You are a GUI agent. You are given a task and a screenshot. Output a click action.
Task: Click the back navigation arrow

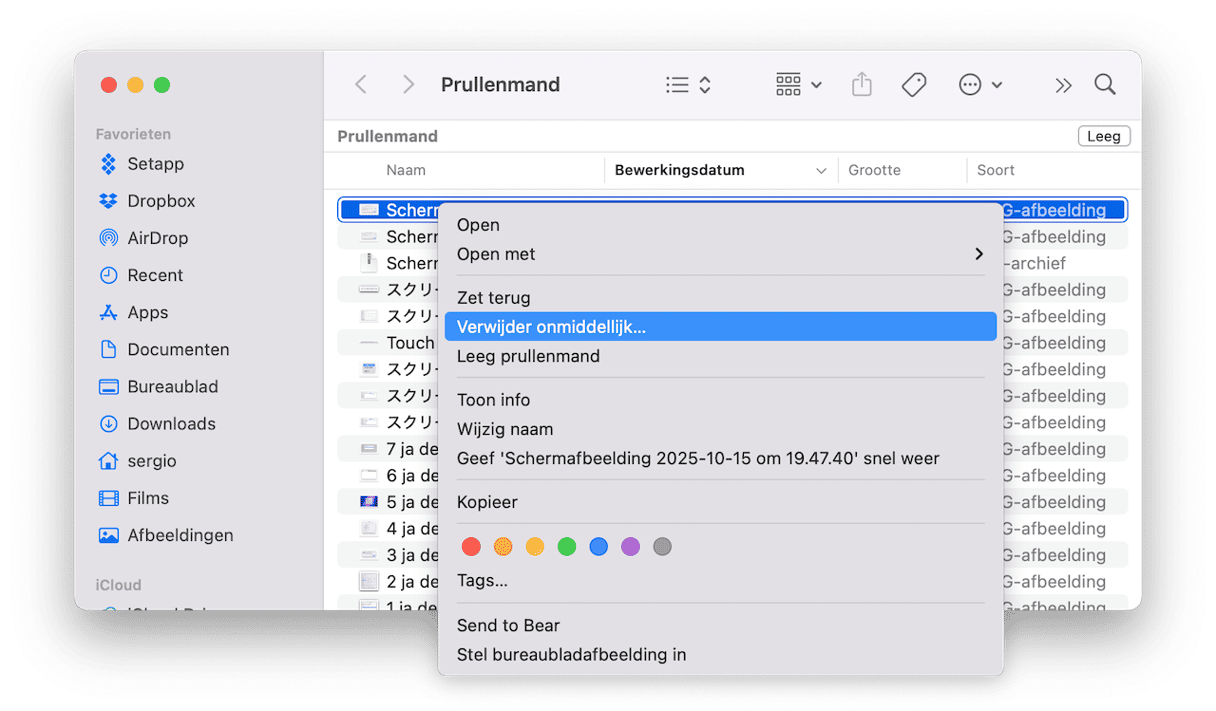[361, 85]
